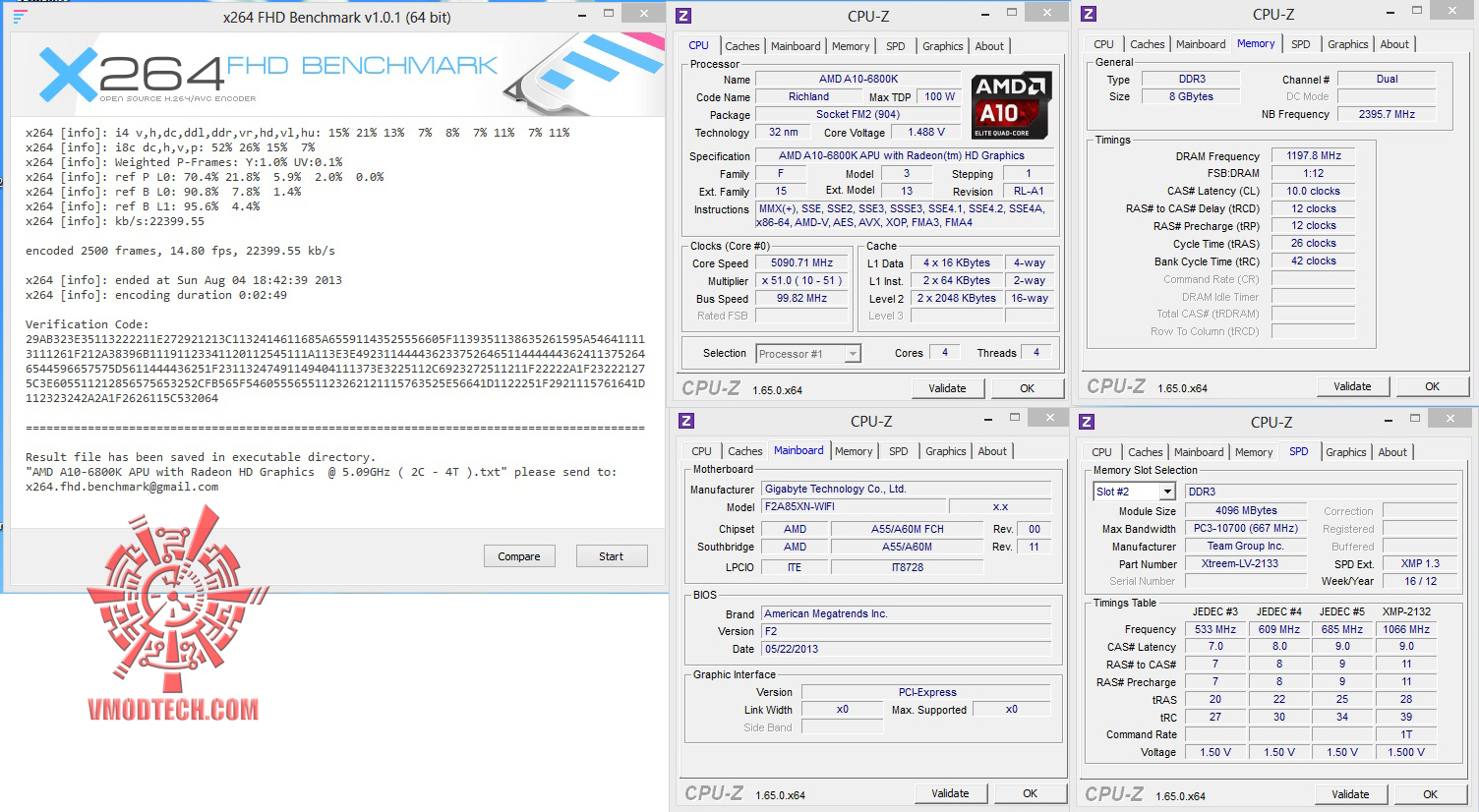This screenshot has width=1479, height=812.
Task: Click the Max Bandwidth value "PC3-10700 (667 MHz)"
Action: coord(1246,529)
